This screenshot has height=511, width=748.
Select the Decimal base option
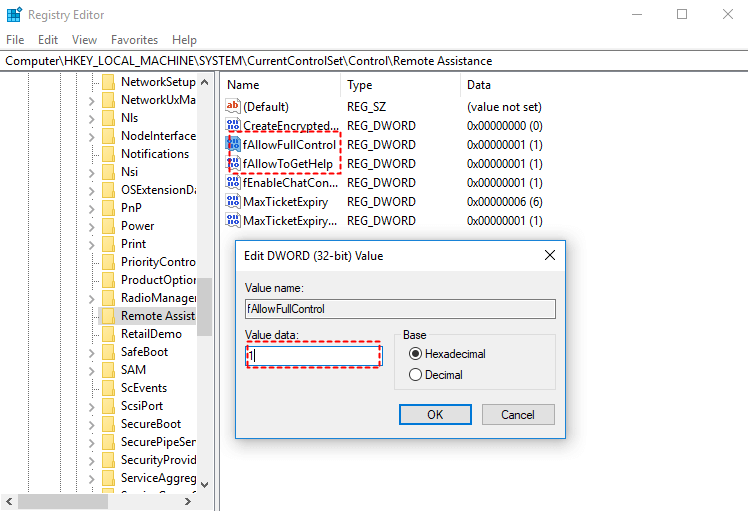416,375
